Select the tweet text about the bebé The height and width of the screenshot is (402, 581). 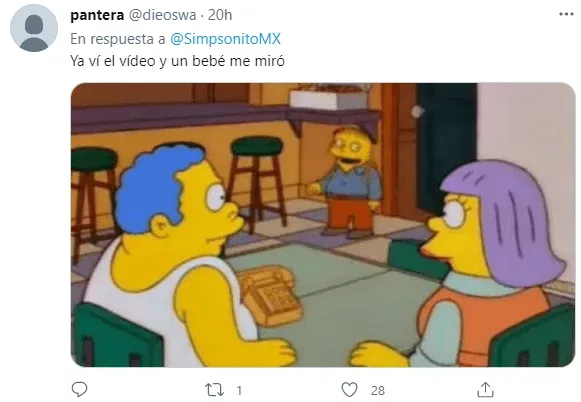(177, 61)
